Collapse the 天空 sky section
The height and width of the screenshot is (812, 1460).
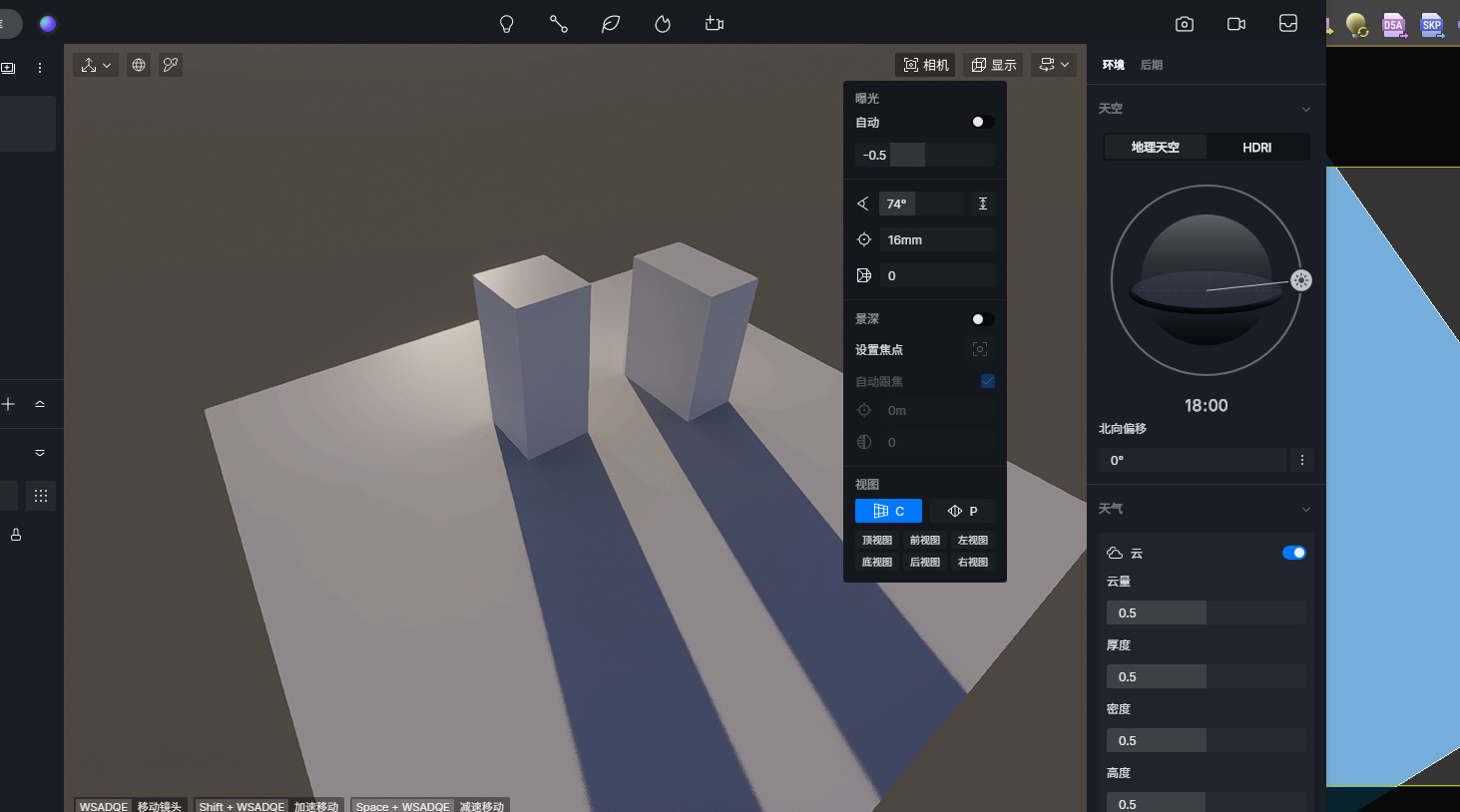pyautogui.click(x=1305, y=109)
